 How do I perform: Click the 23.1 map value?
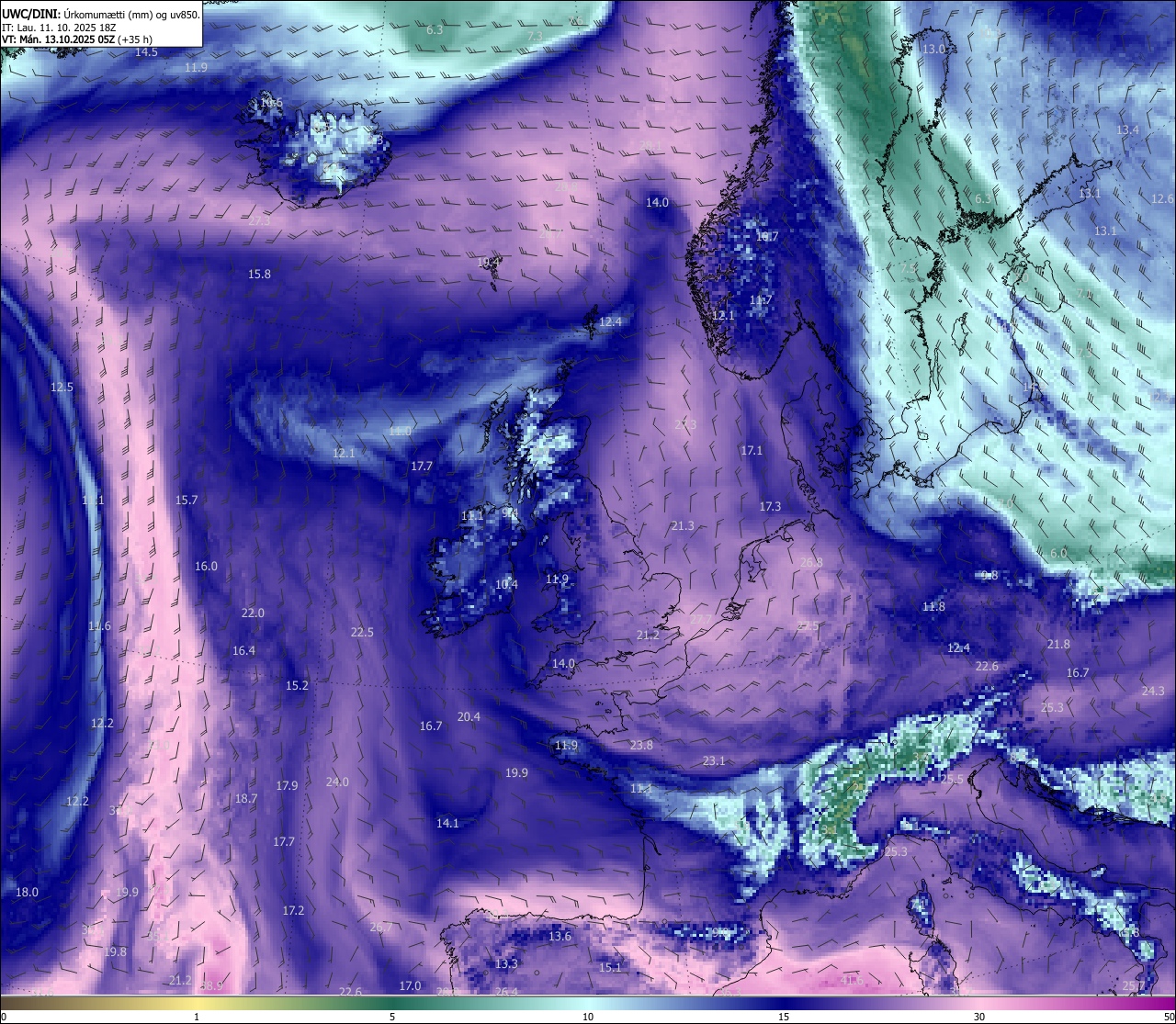714,761
